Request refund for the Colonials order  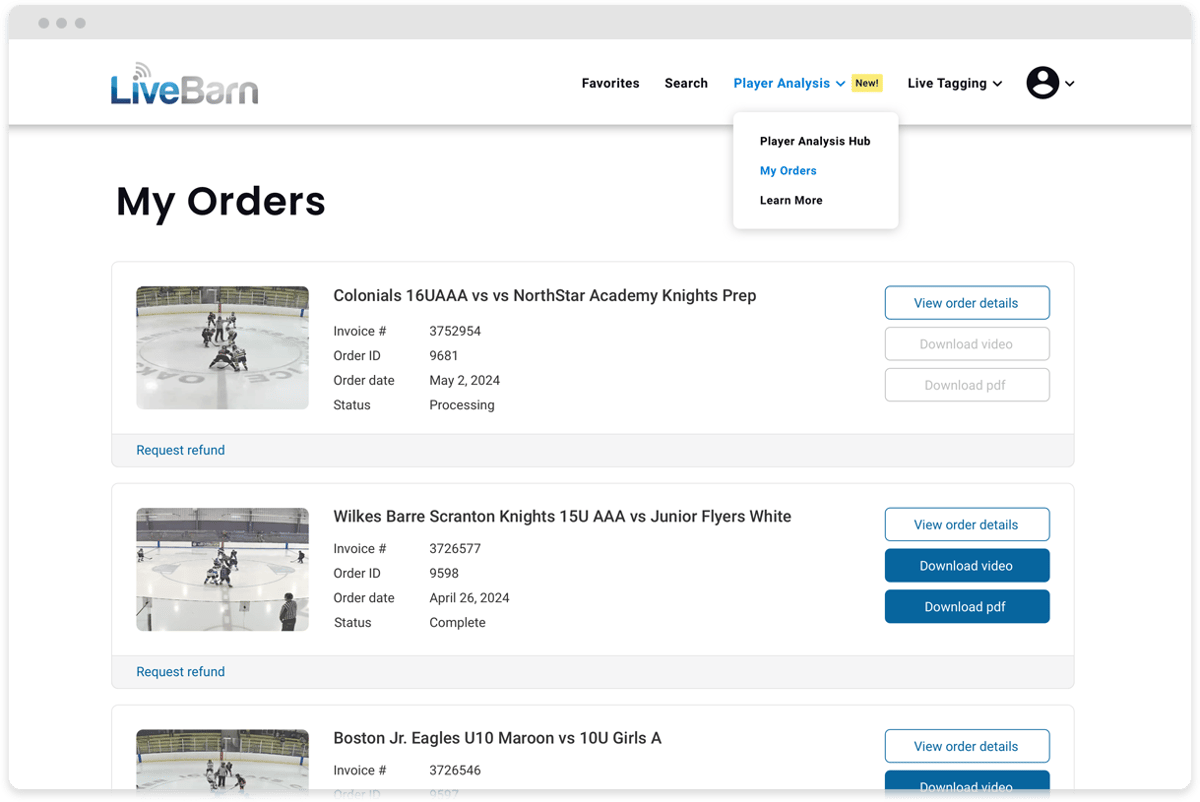tap(180, 450)
